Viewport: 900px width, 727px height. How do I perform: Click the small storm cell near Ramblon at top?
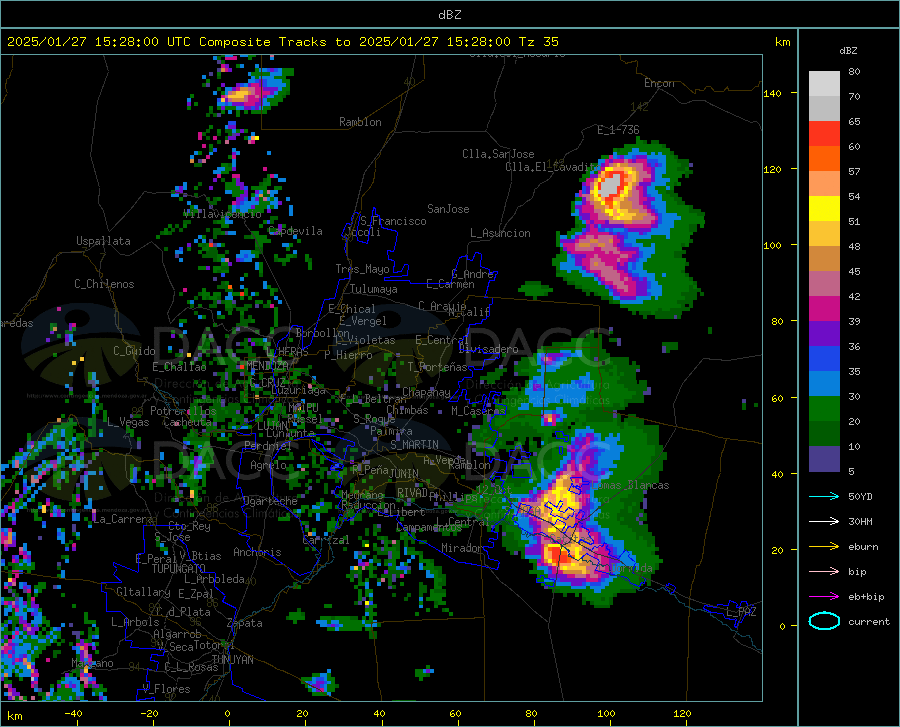tap(253, 90)
